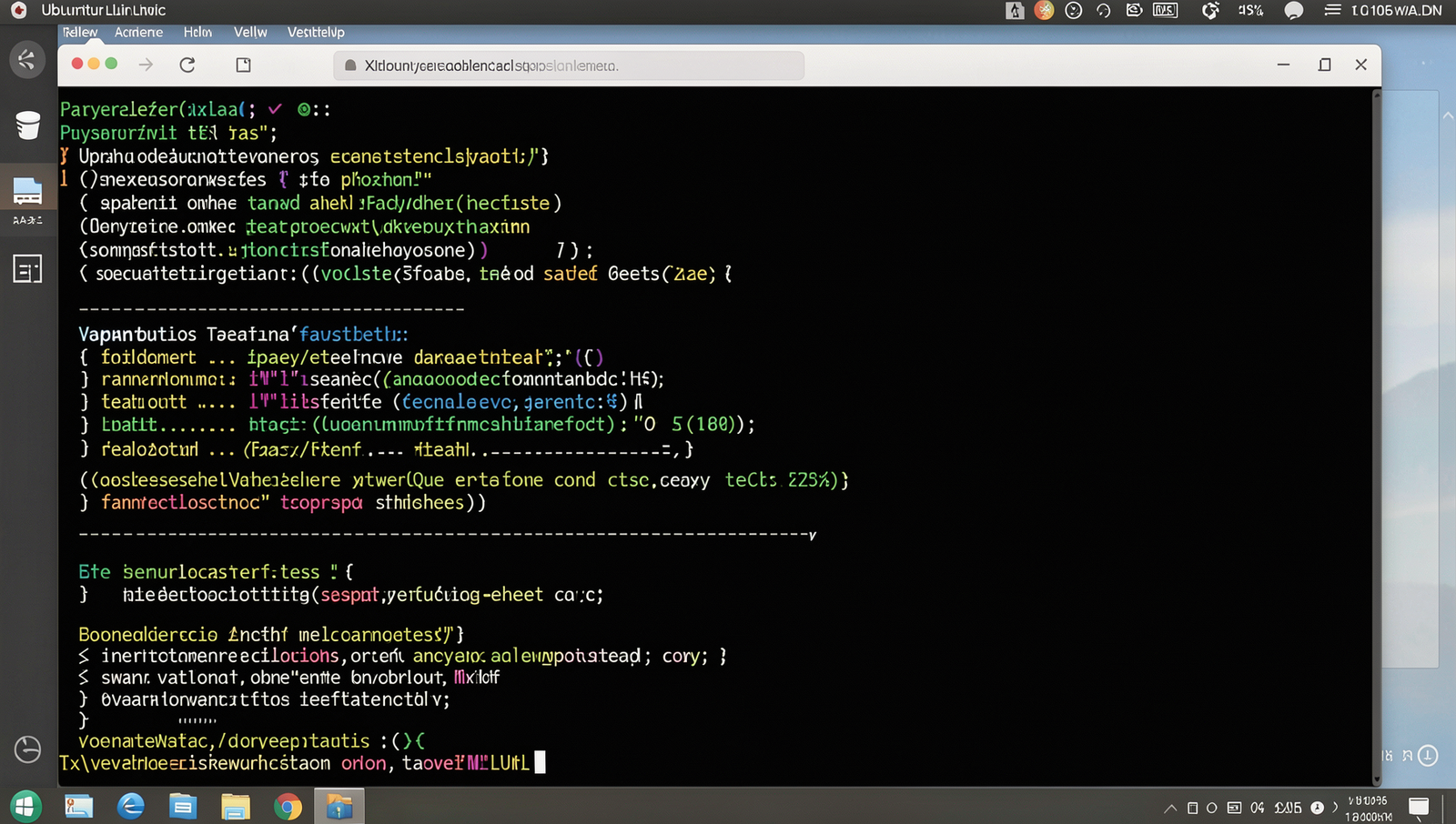Open the Vestitelup menu

(x=316, y=32)
